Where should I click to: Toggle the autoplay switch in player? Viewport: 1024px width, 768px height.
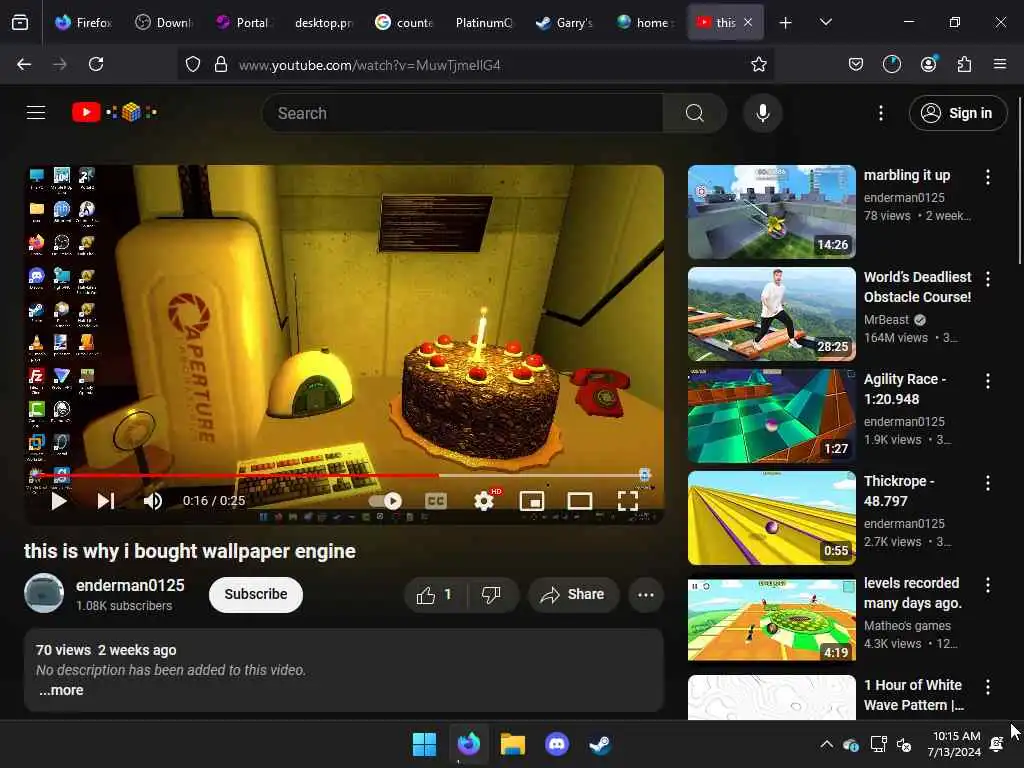(385, 501)
